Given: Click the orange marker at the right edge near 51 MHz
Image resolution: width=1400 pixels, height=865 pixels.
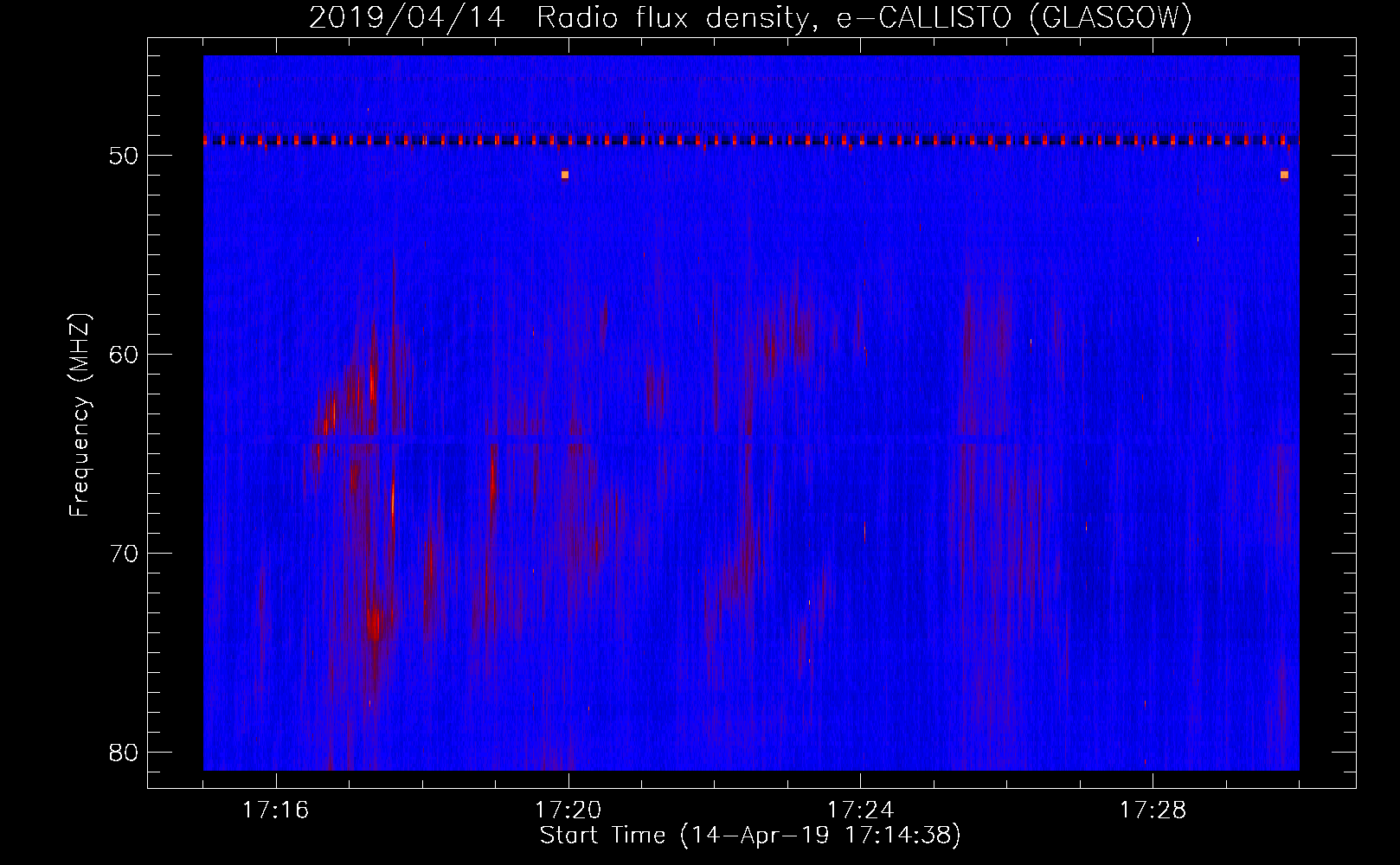Looking at the screenshot, I should click(1284, 175).
